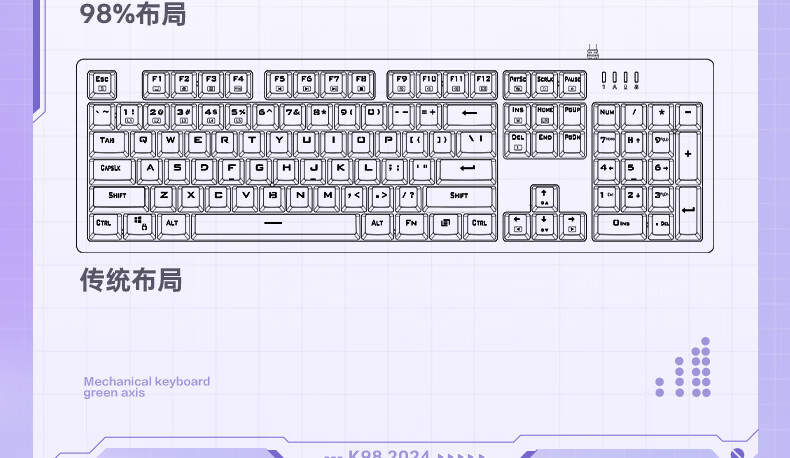Toggle the CapsLk key
Screen dimensions: 790x458
coord(110,168)
